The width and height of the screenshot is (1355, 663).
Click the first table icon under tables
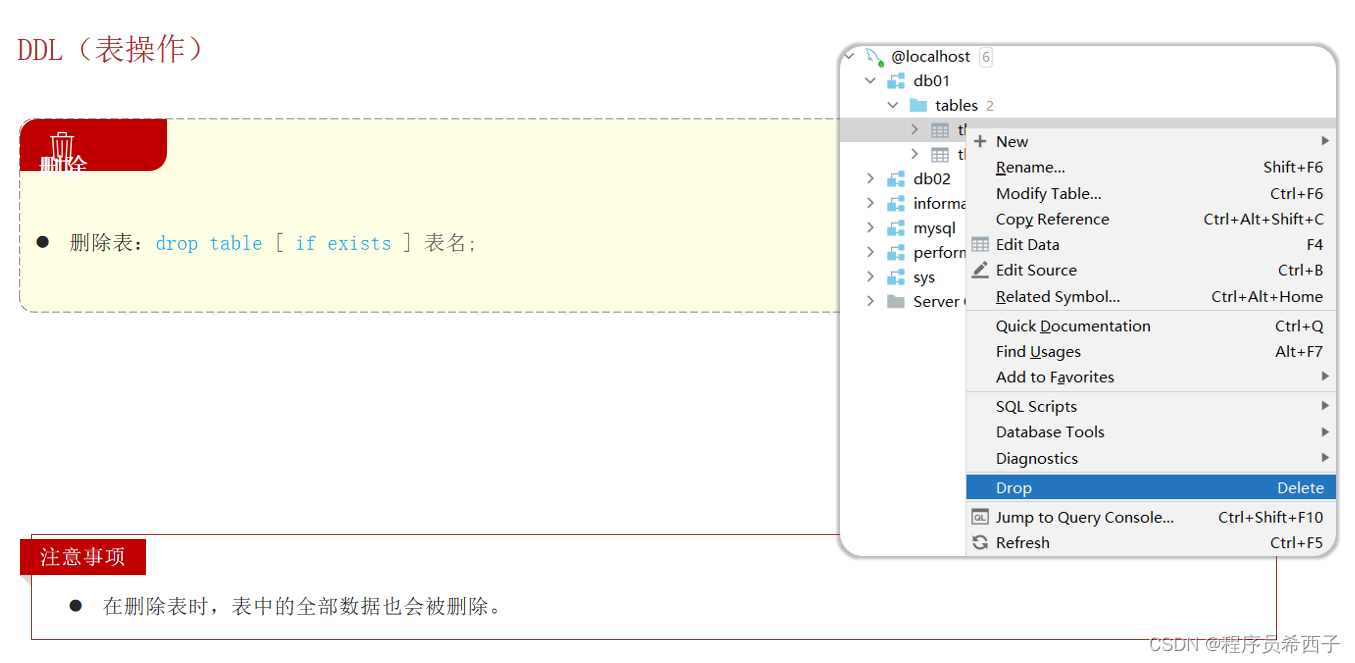pyautogui.click(x=940, y=130)
